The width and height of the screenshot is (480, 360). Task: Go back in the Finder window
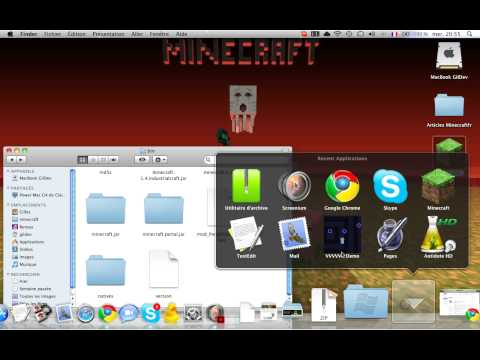pyautogui.click(x=12, y=160)
